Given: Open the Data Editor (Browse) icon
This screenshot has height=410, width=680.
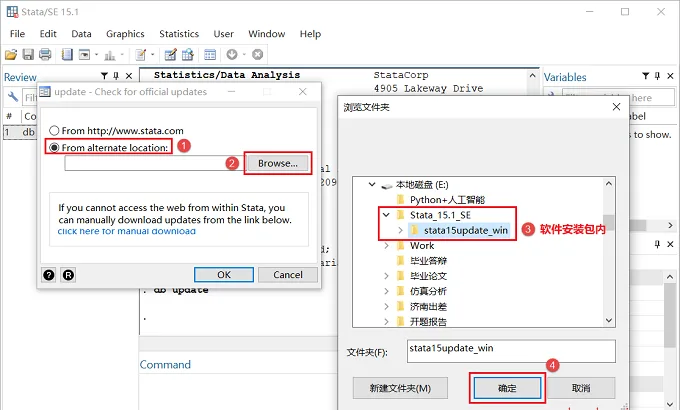Looking at the screenshot, I should point(188,54).
